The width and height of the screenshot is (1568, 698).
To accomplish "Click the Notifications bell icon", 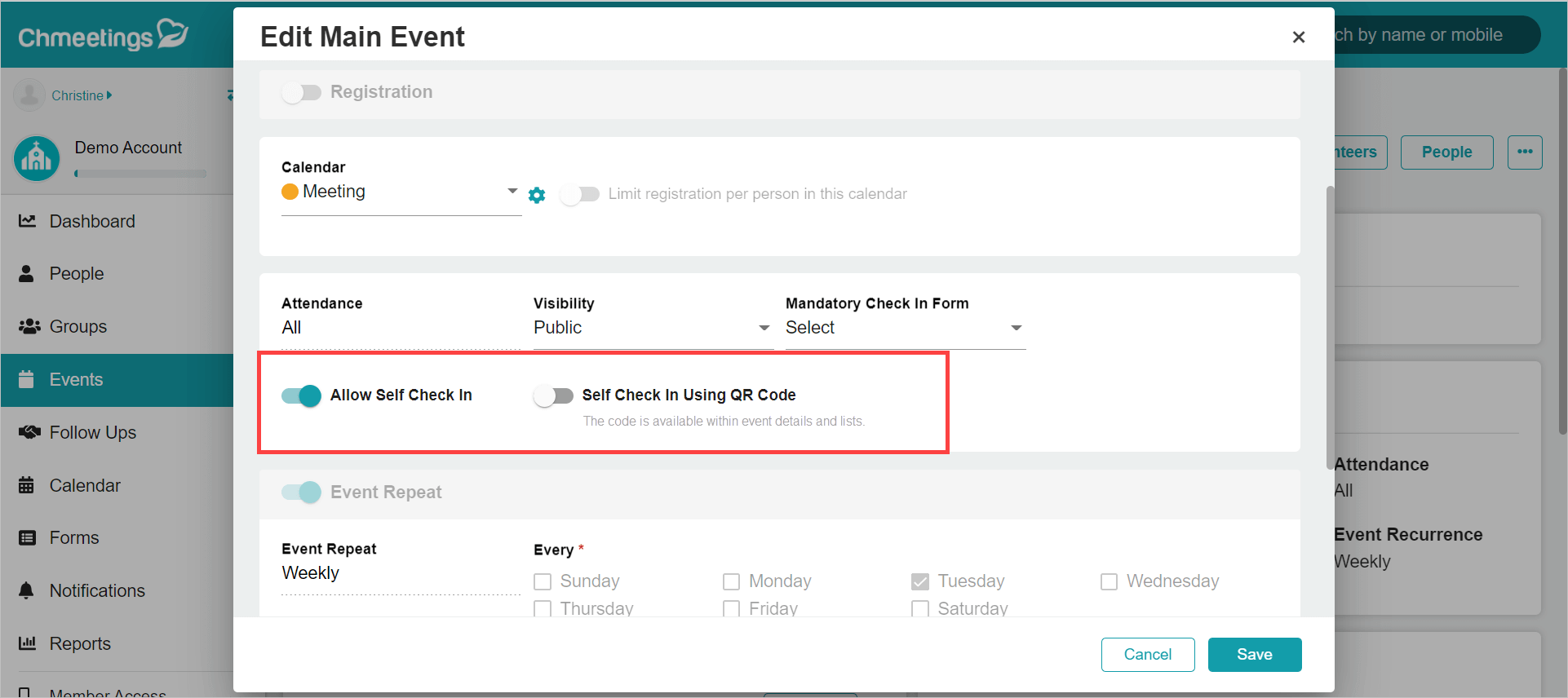I will [26, 590].
